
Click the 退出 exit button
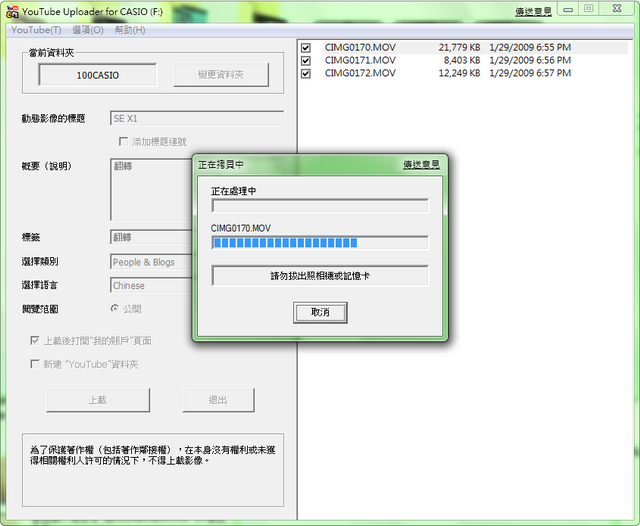point(218,400)
